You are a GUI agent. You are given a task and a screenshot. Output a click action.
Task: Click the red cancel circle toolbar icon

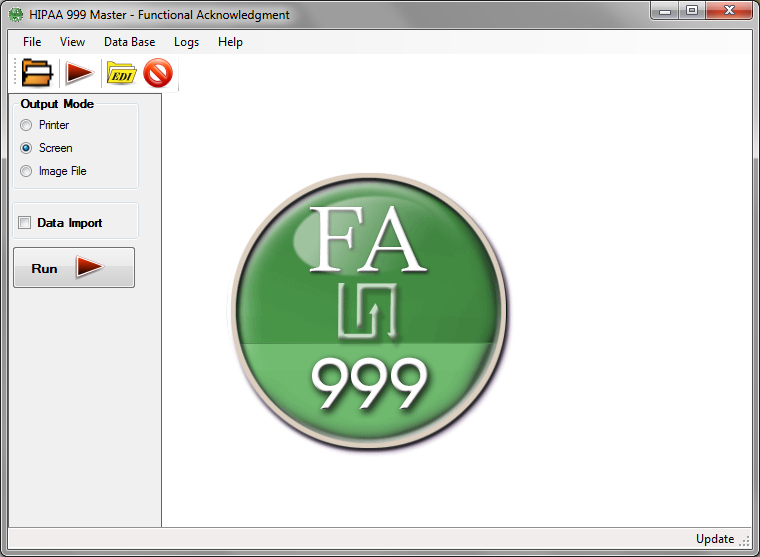(158, 73)
